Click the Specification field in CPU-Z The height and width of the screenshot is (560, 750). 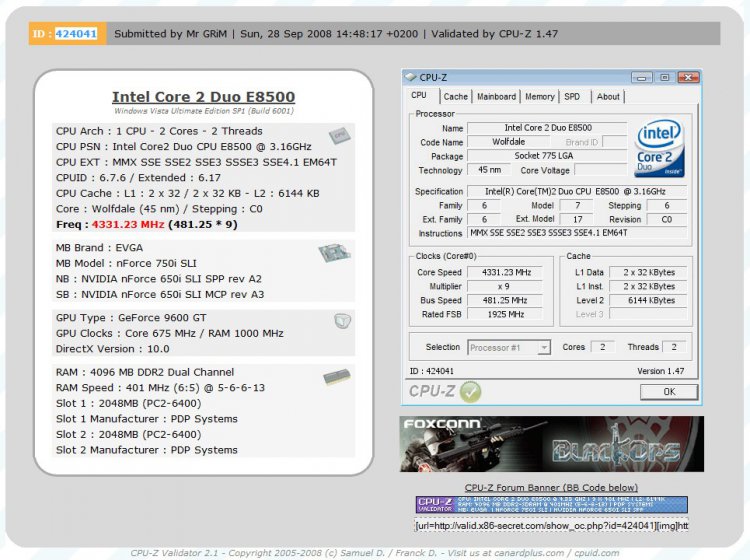tap(577, 191)
